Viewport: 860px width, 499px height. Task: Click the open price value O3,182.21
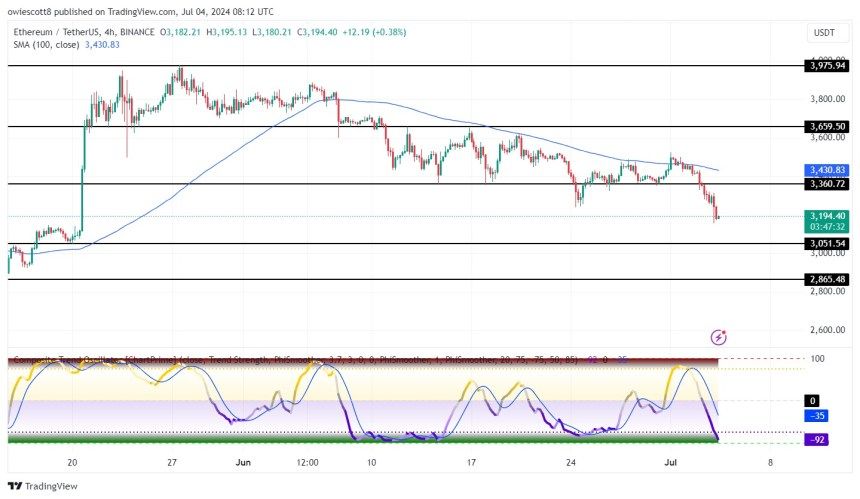pos(180,32)
